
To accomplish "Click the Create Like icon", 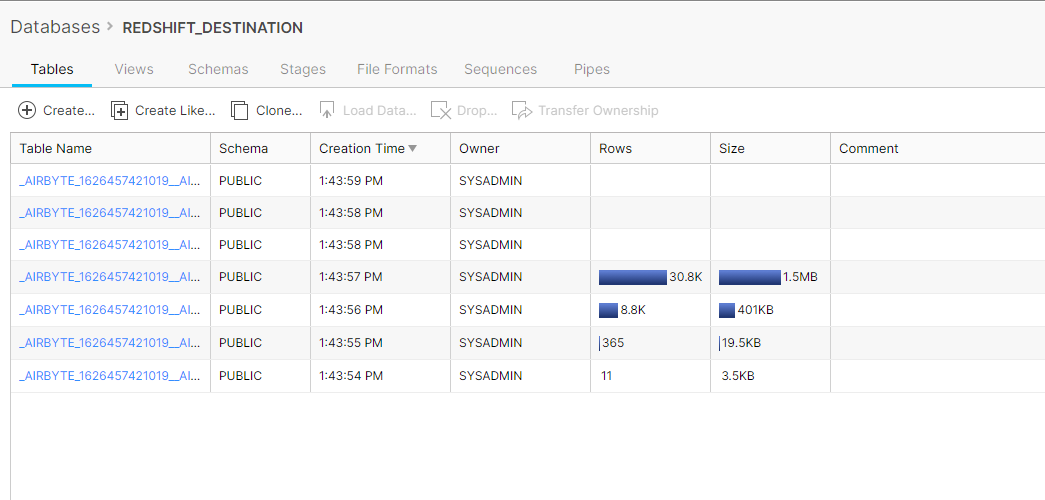I will pyautogui.click(x=119, y=110).
